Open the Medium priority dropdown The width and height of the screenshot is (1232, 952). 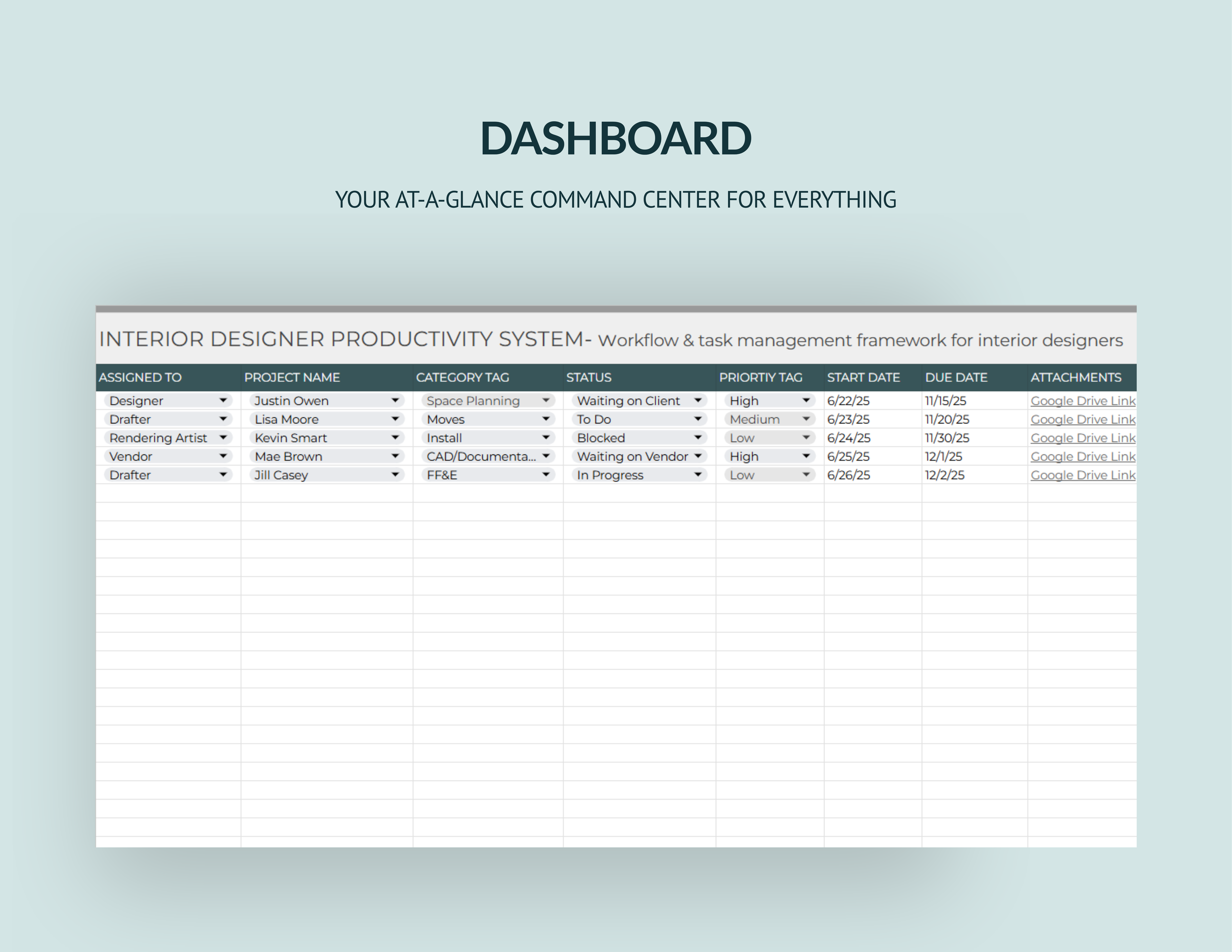click(x=806, y=419)
